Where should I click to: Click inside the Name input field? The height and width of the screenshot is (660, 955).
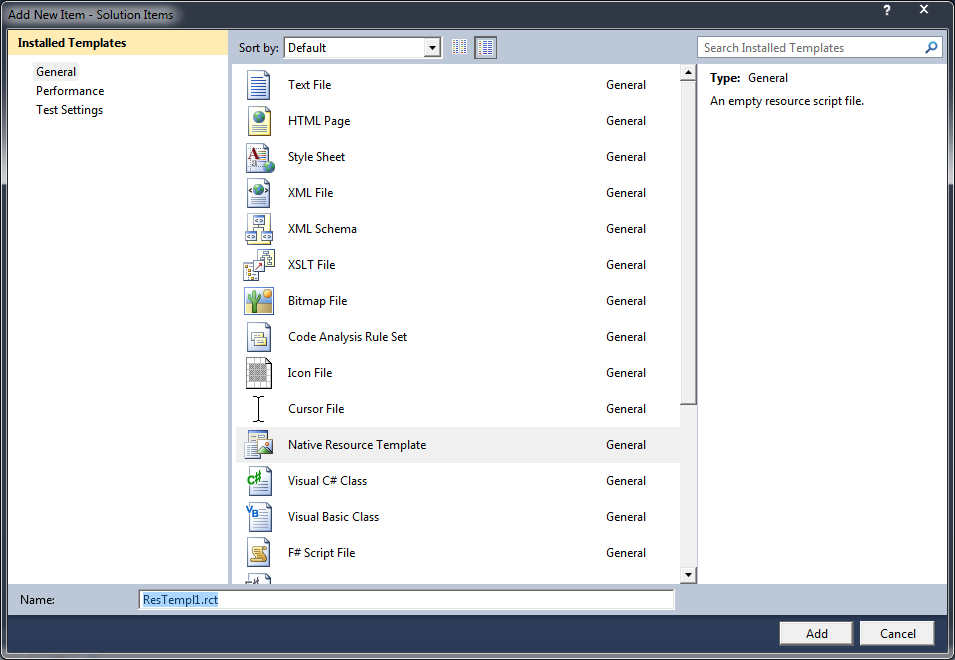coord(400,599)
